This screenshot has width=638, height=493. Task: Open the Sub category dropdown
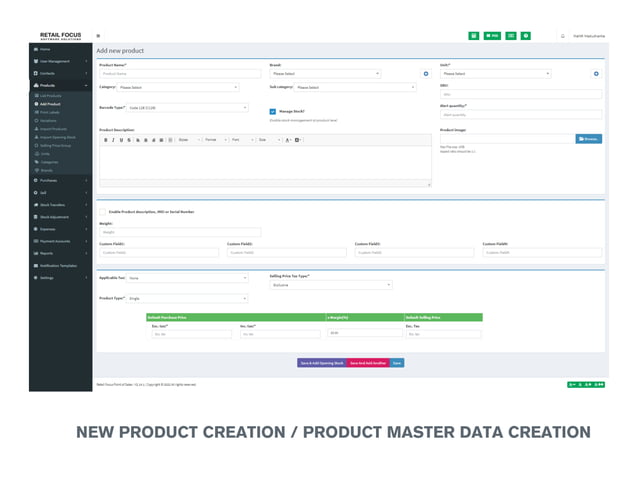coord(355,87)
